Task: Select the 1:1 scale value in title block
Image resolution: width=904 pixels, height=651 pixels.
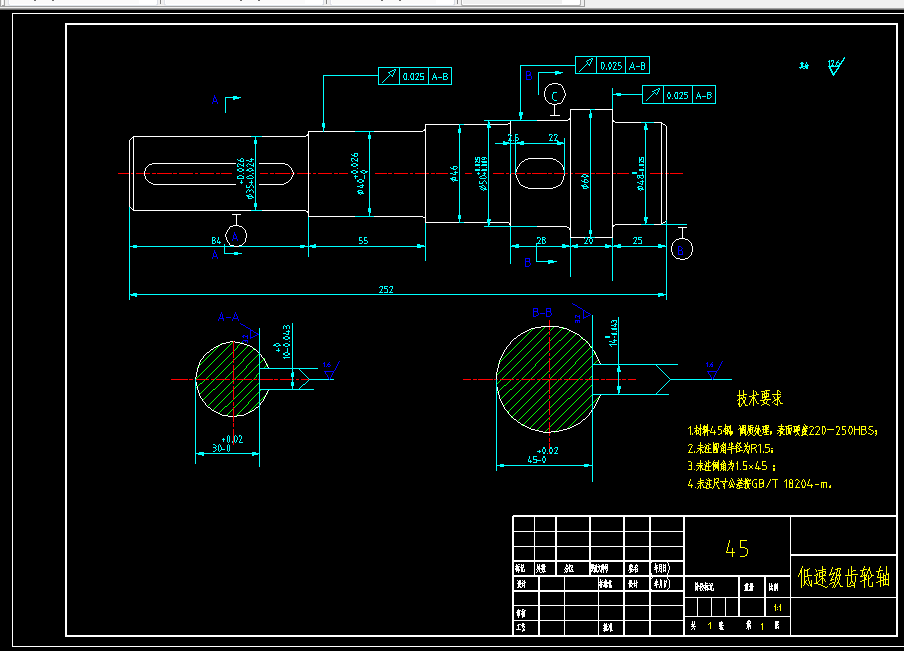Action: (x=777, y=607)
